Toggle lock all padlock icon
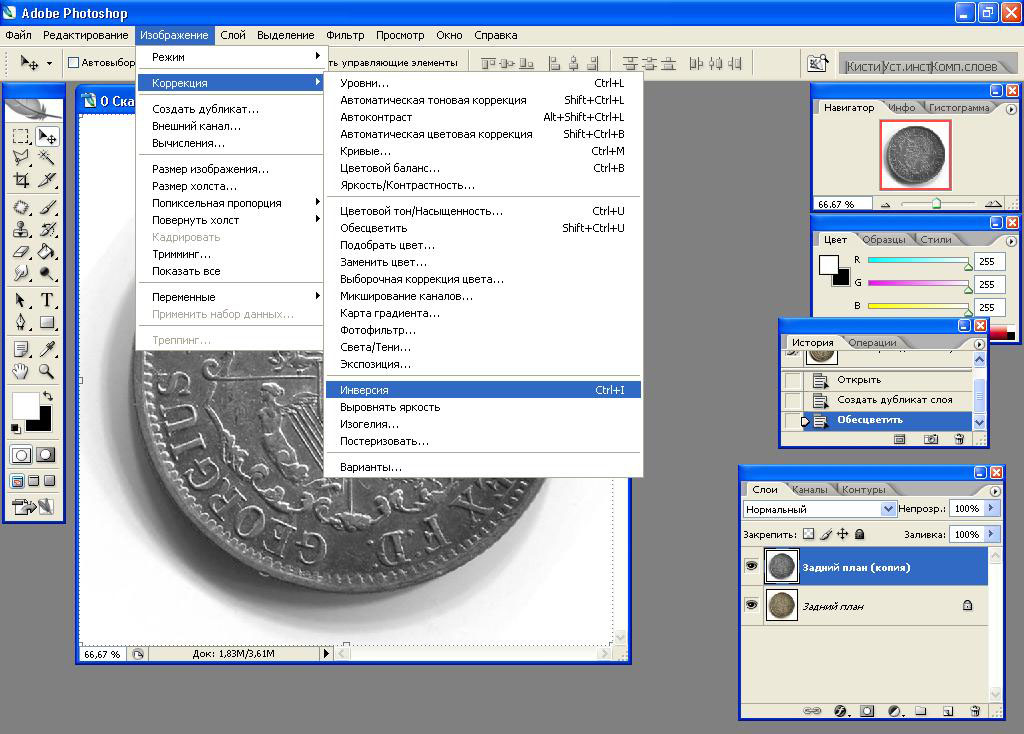This screenshot has height=734, width=1024. click(859, 534)
